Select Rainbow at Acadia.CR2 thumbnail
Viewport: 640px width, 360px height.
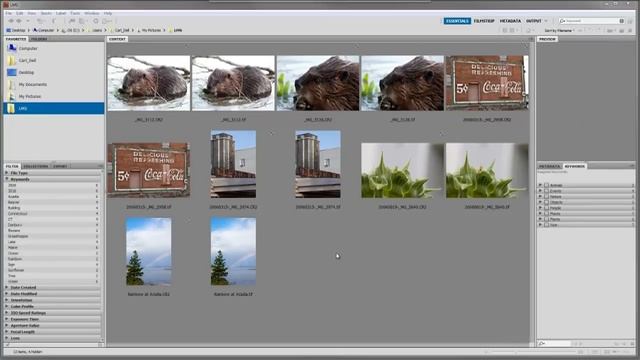(x=149, y=251)
